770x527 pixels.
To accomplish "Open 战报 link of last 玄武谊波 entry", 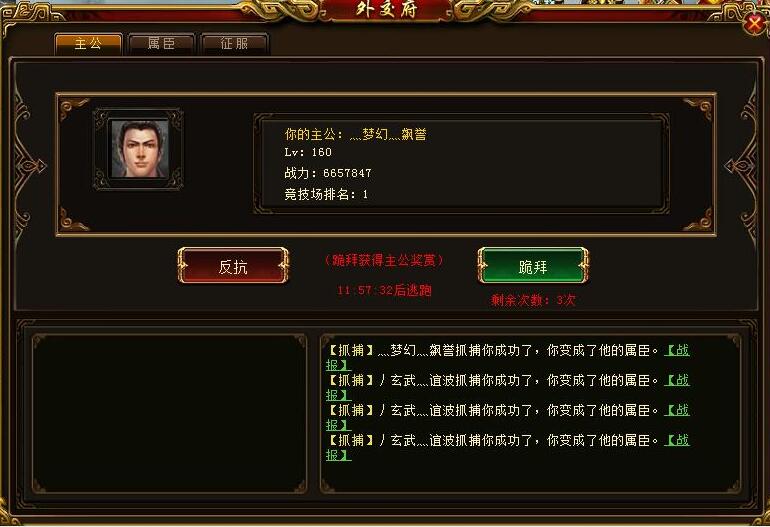I will click(x=677, y=440).
